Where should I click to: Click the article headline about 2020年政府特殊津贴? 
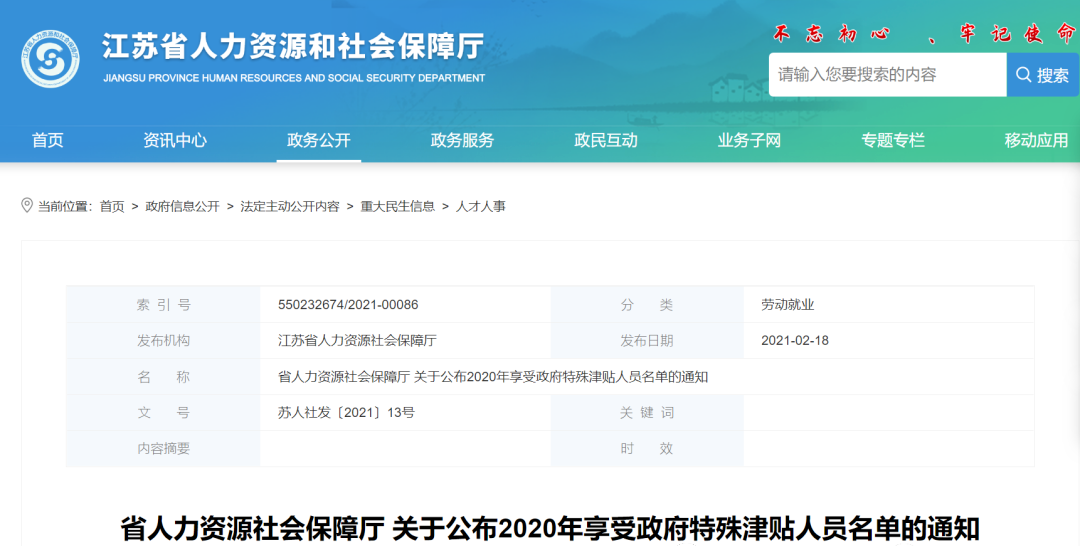pyautogui.click(x=549, y=528)
